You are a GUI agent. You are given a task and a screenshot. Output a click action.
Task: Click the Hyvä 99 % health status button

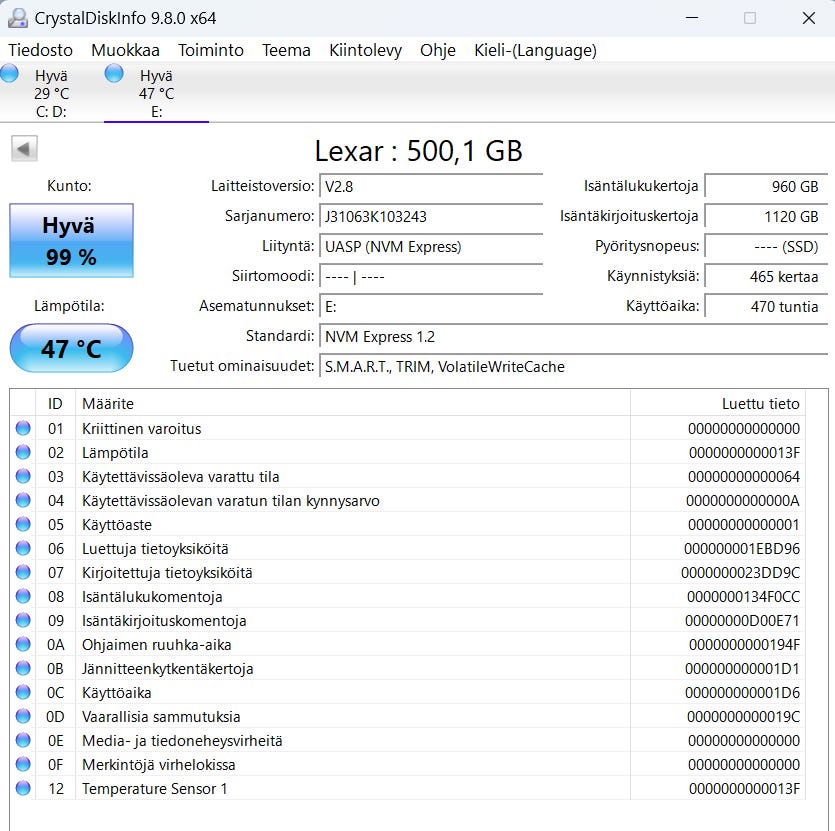[71, 240]
